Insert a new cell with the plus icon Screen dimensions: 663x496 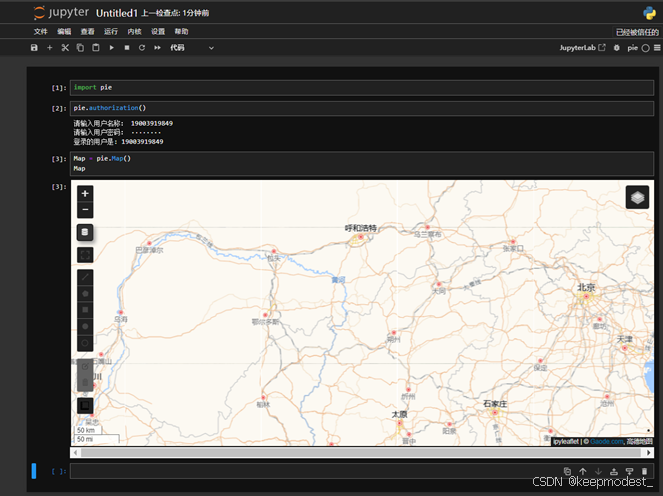pyautogui.click(x=49, y=48)
